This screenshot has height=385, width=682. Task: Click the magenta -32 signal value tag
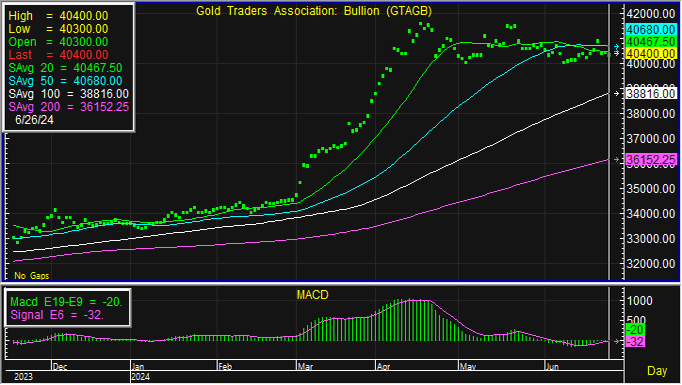(635, 341)
